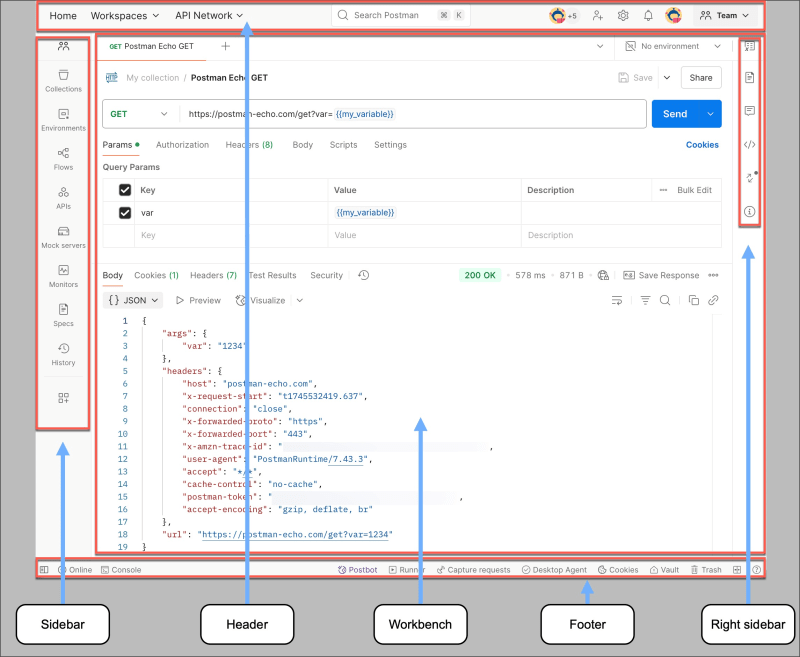
Task: Open Collections in the sidebar
Action: 63,81
